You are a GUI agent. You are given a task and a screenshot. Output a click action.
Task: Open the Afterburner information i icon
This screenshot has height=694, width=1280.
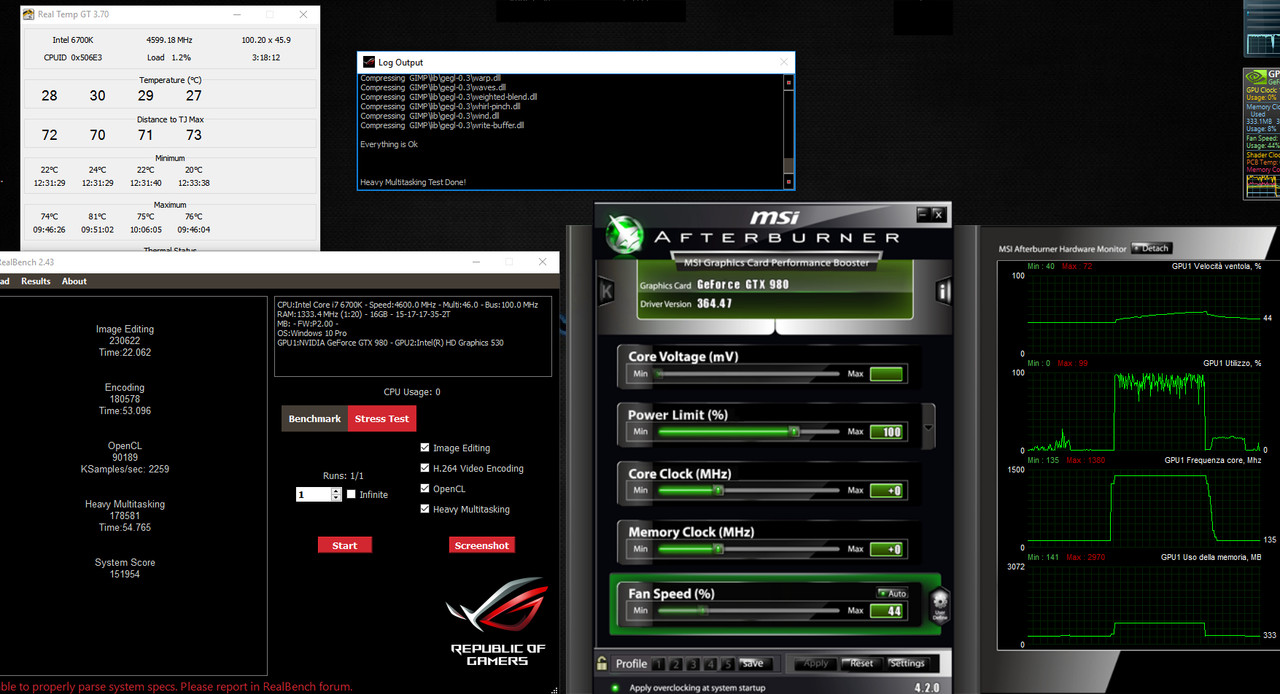tap(942, 291)
